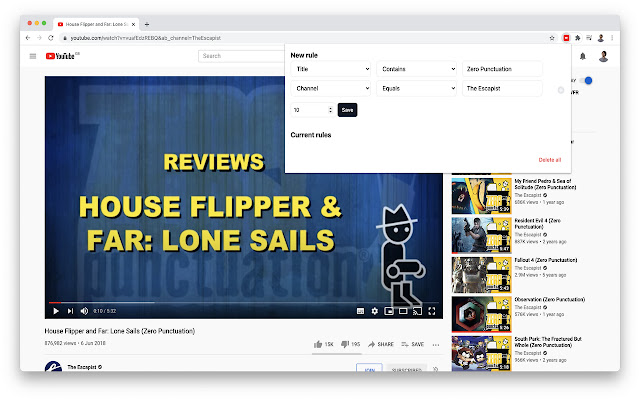Select the House Flipper YouTube tab
Image resolution: width=640 pixels, height=400 pixels.
(96, 24)
